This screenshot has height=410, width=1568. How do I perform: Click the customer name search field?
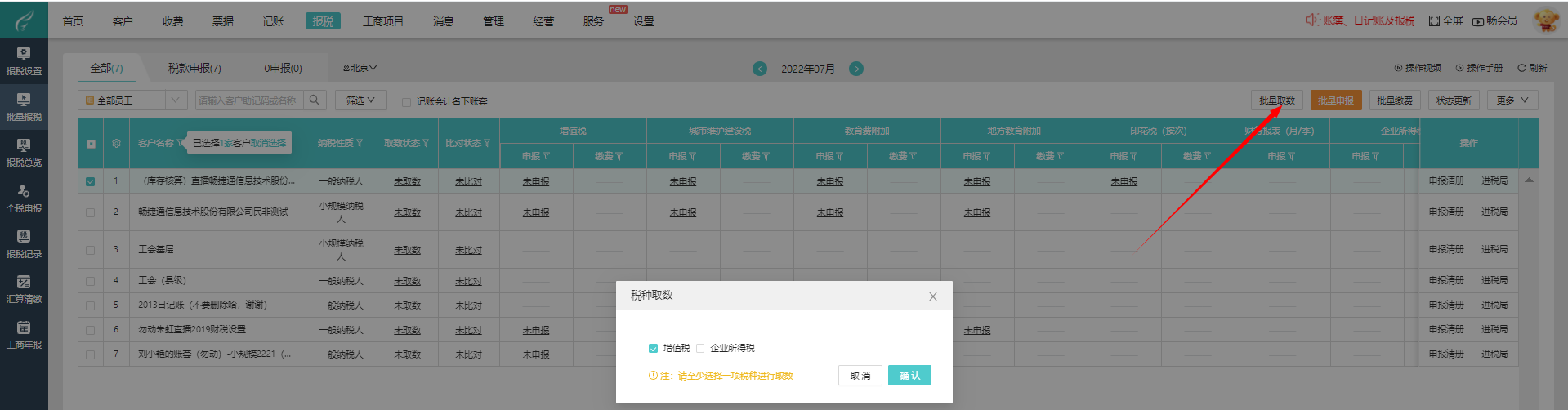pyautogui.click(x=248, y=100)
